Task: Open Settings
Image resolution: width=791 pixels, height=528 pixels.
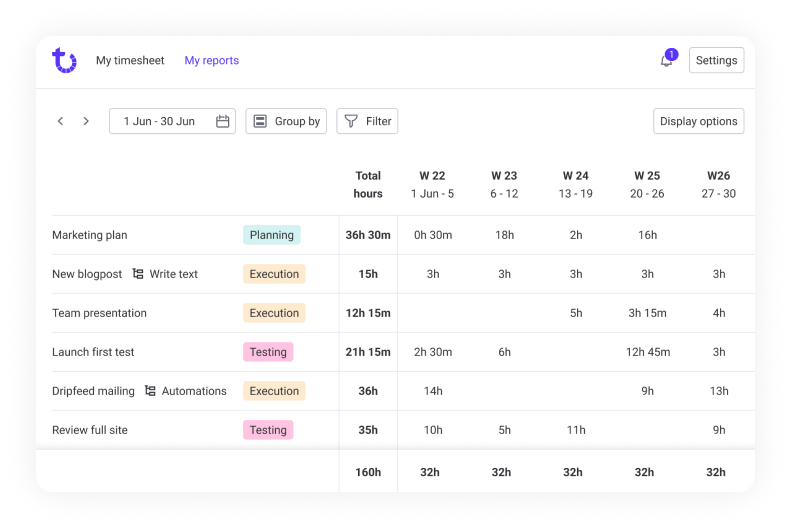Action: 716,60
